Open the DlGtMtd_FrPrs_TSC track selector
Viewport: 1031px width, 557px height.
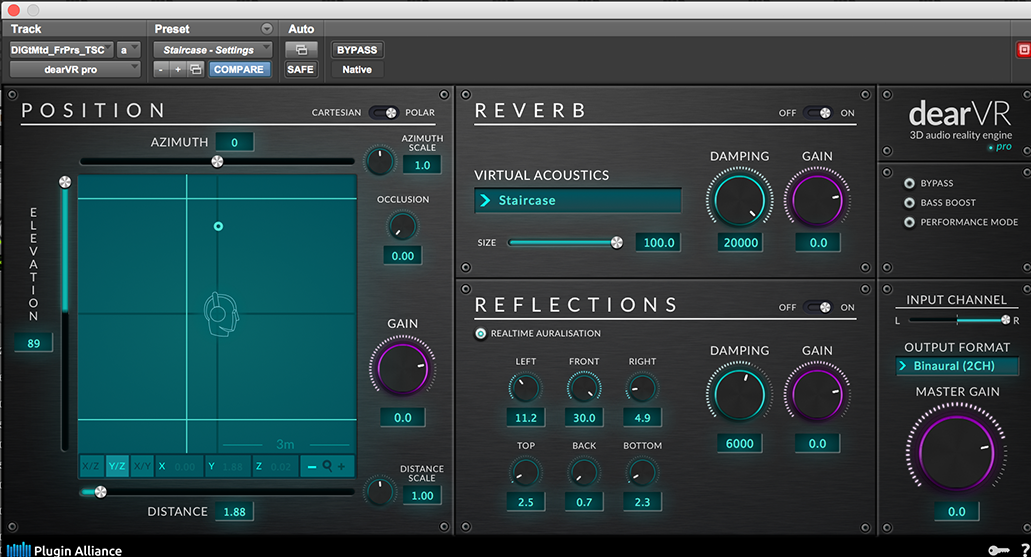(x=61, y=50)
